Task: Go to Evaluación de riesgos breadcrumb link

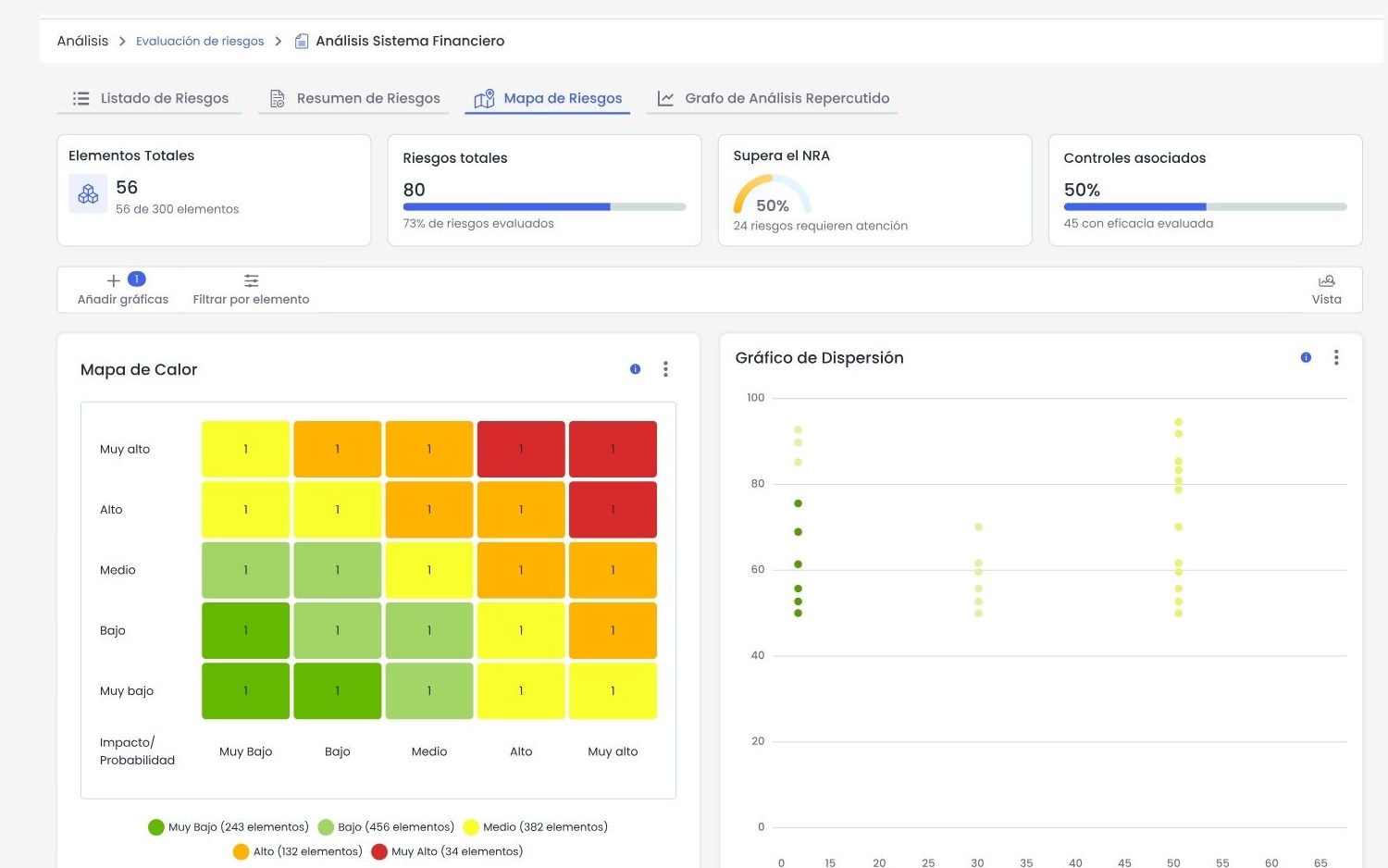Action: [200, 41]
